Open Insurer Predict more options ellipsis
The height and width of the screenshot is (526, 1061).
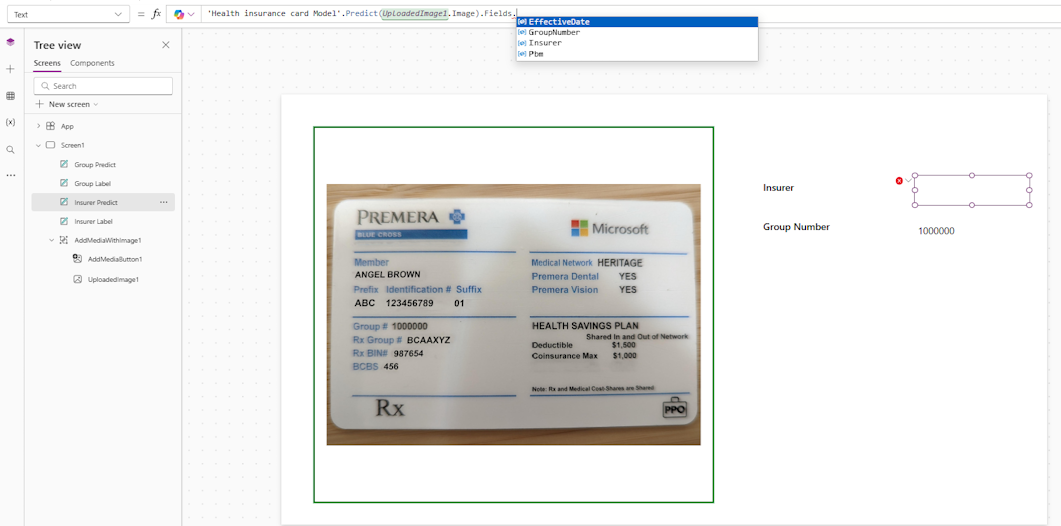click(x=164, y=202)
